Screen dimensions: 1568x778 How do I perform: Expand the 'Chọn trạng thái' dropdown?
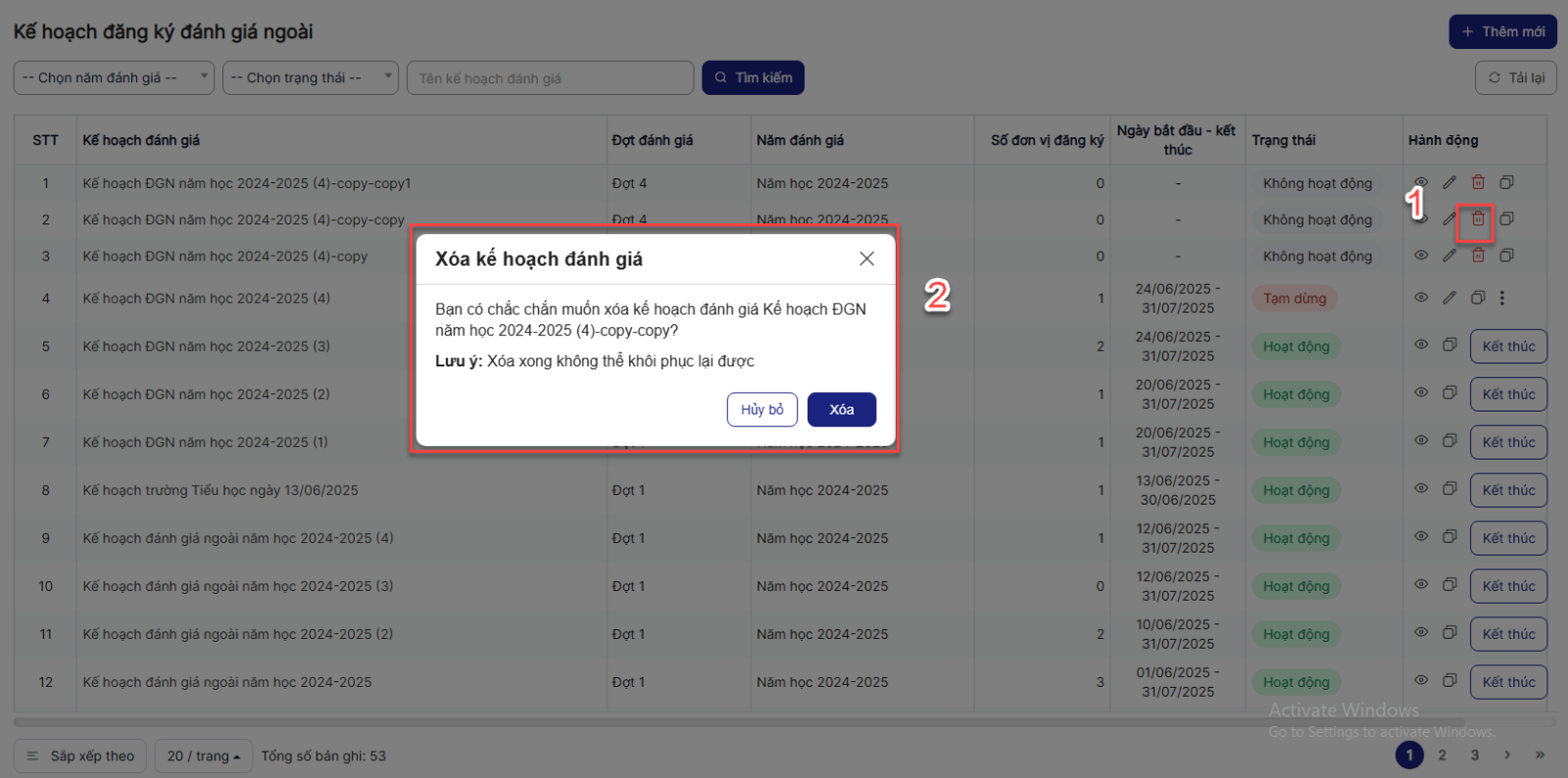pos(310,77)
